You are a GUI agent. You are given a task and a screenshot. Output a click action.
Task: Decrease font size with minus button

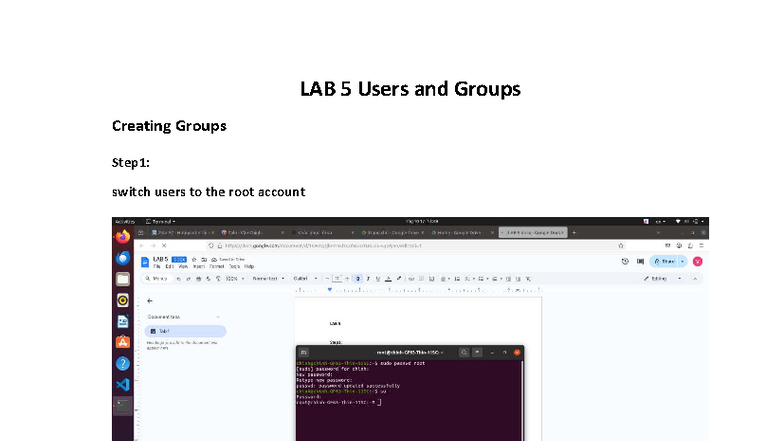(x=327, y=278)
